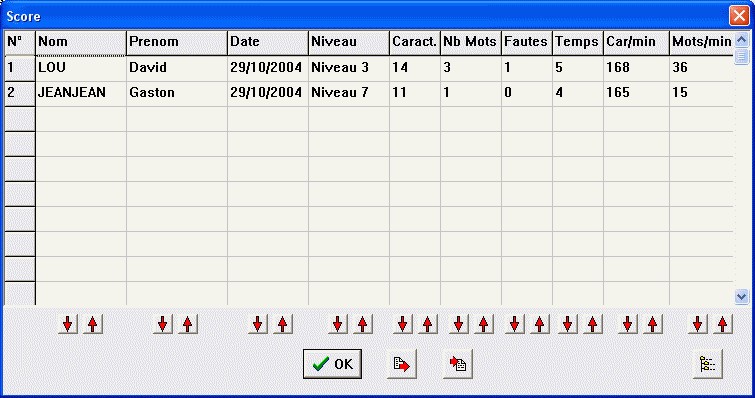Sort Nom column with down arrow
Image resolution: width=755 pixels, height=398 pixels.
[68, 324]
